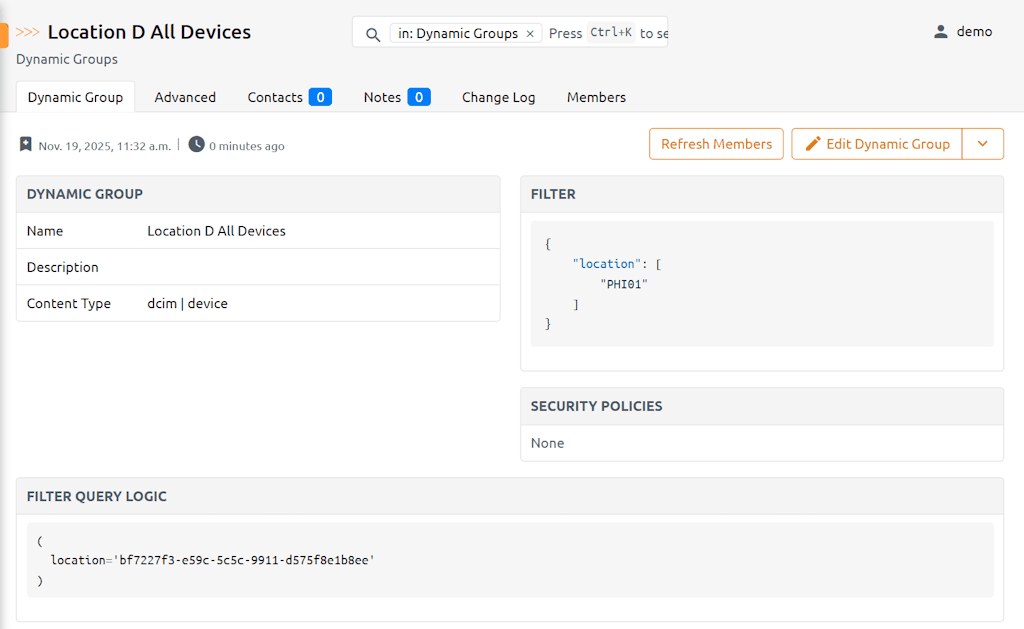Click the Filter JSON code block

coord(761,284)
